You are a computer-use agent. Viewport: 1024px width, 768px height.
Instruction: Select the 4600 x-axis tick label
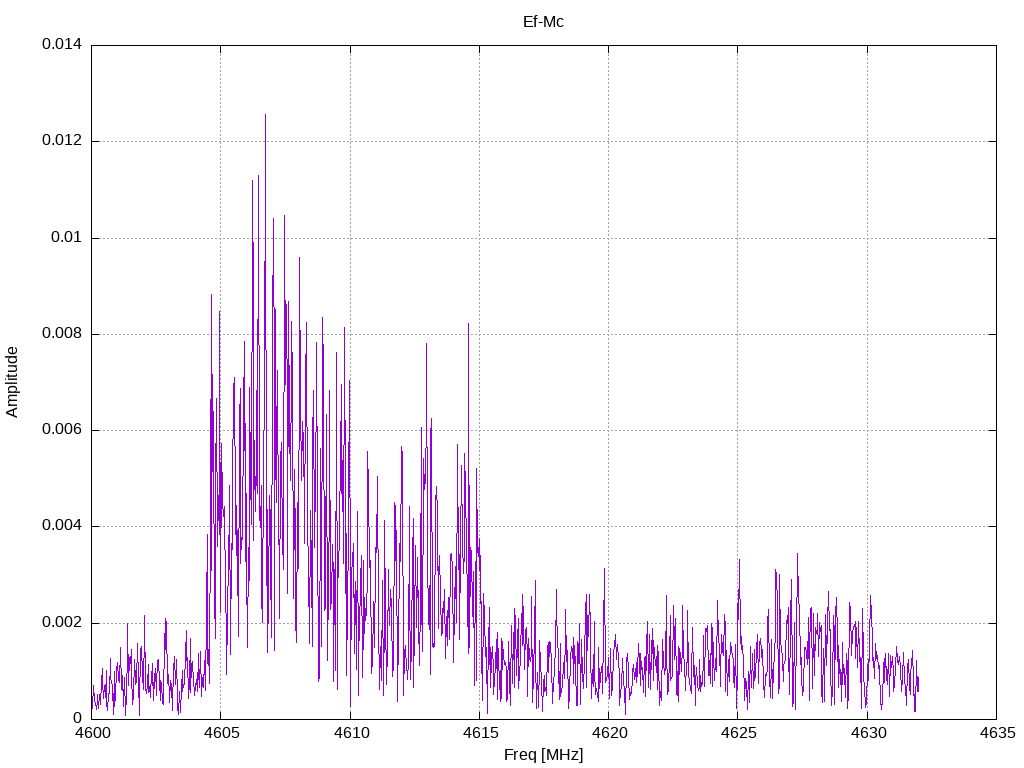point(92,733)
